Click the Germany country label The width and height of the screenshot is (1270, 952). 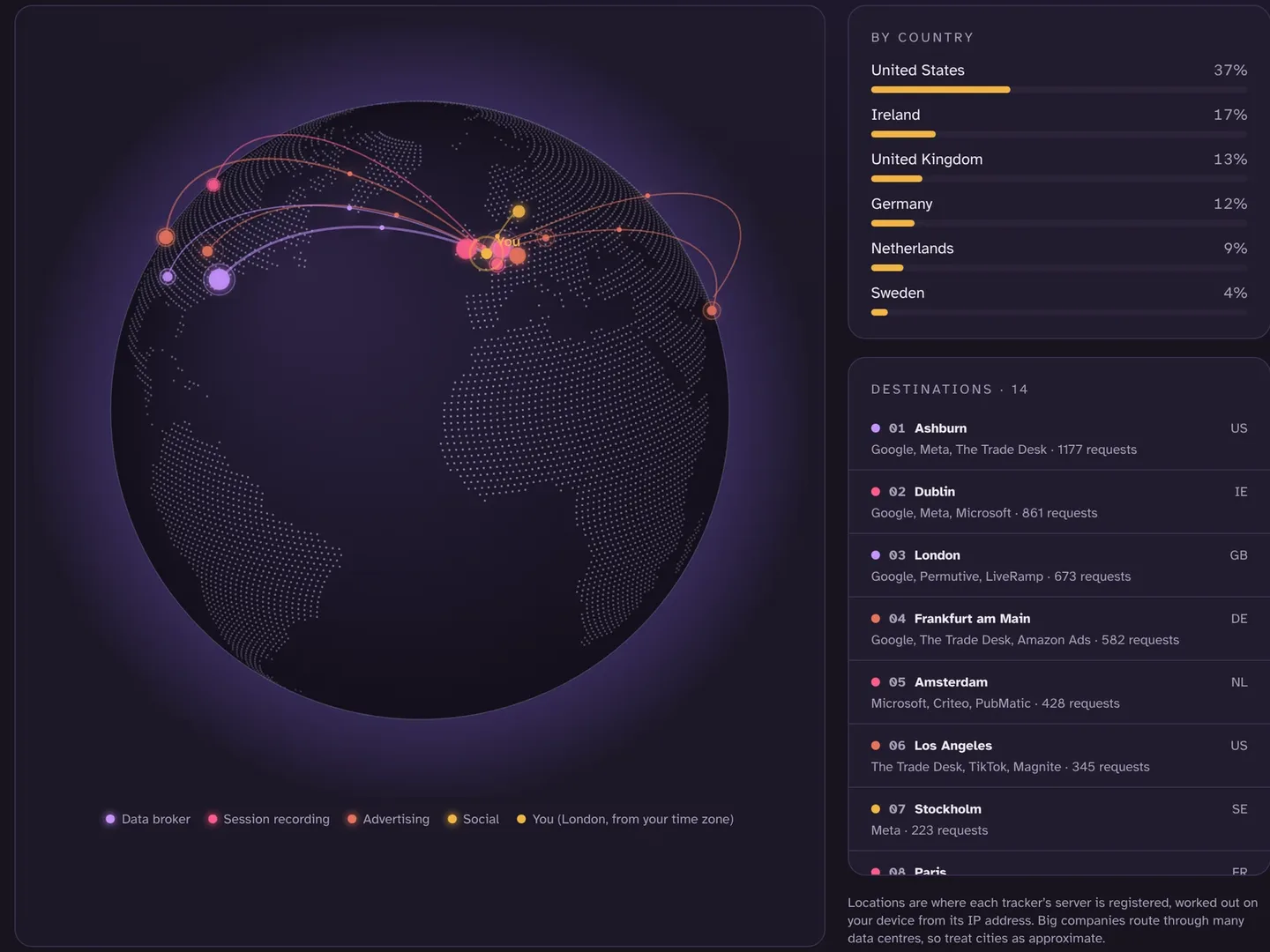tap(901, 204)
